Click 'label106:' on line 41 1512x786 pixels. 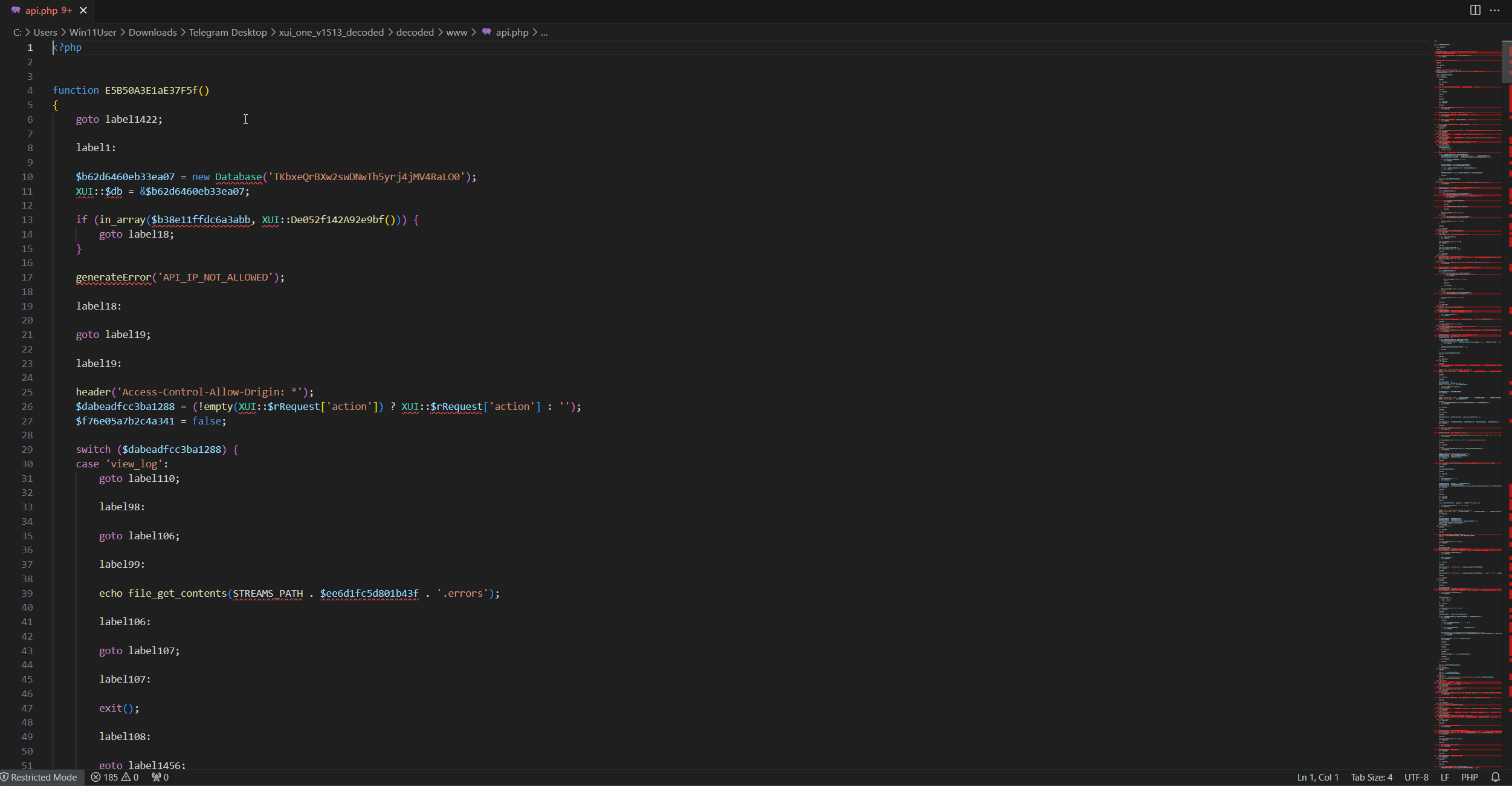coord(125,622)
